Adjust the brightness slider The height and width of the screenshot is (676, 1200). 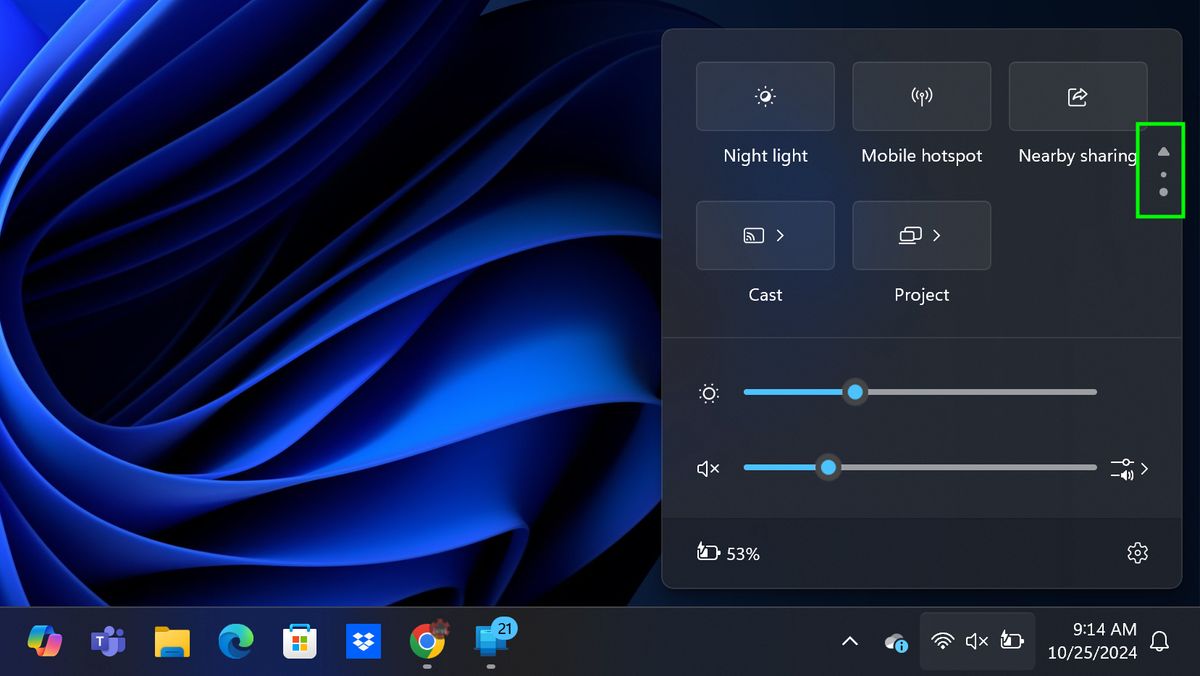click(x=855, y=391)
